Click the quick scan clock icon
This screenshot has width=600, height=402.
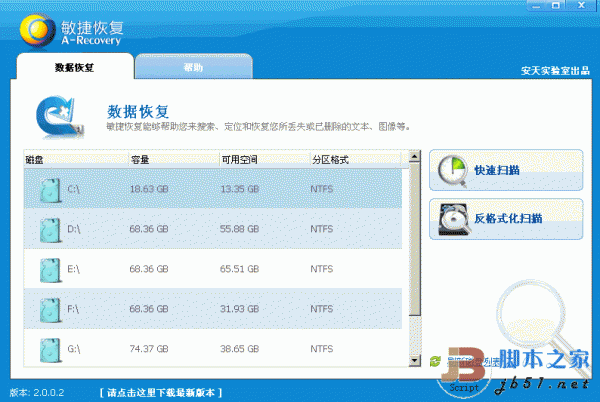(x=453, y=171)
